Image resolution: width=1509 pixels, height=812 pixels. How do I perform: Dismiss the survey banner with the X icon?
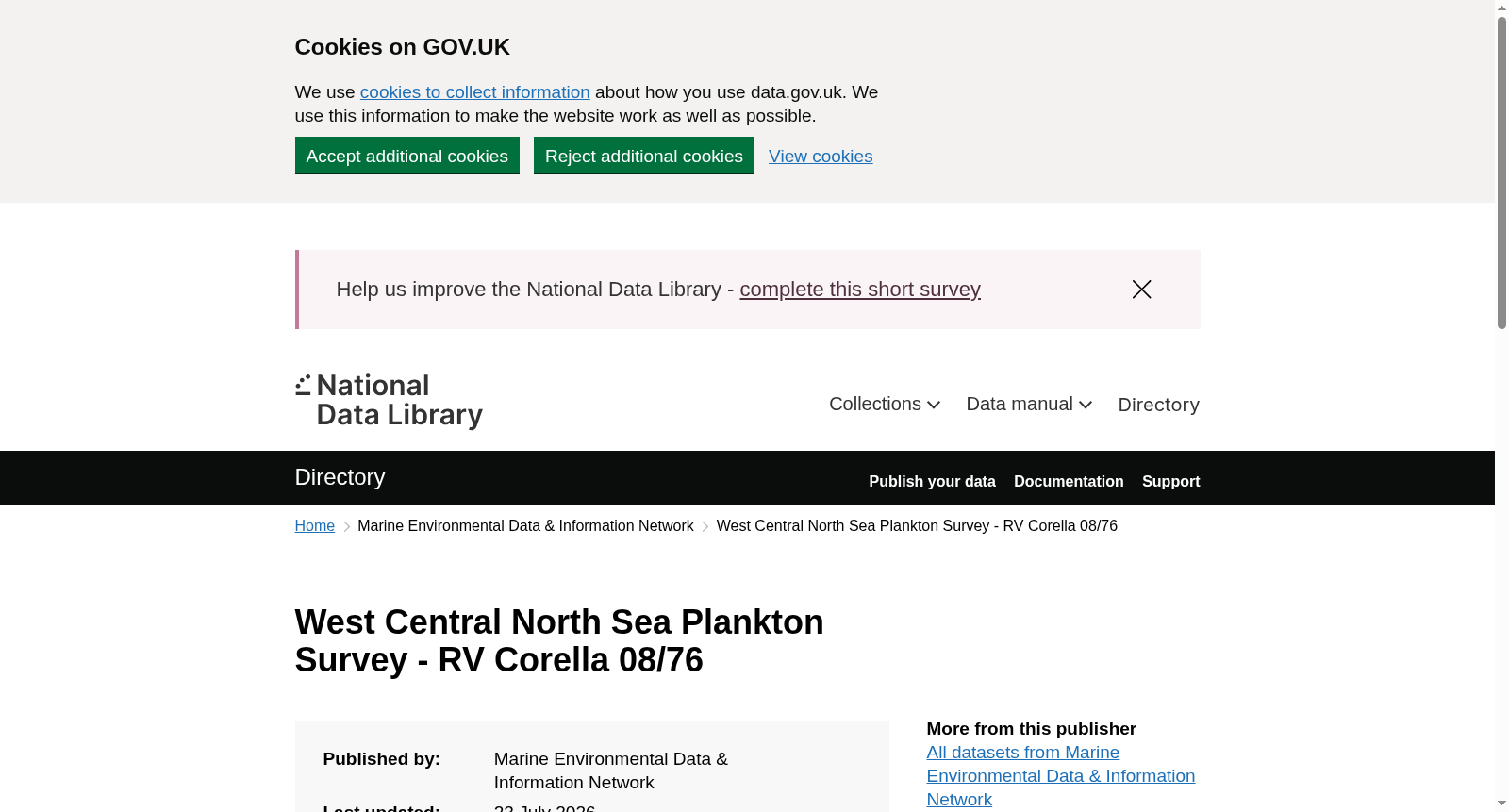1141,290
